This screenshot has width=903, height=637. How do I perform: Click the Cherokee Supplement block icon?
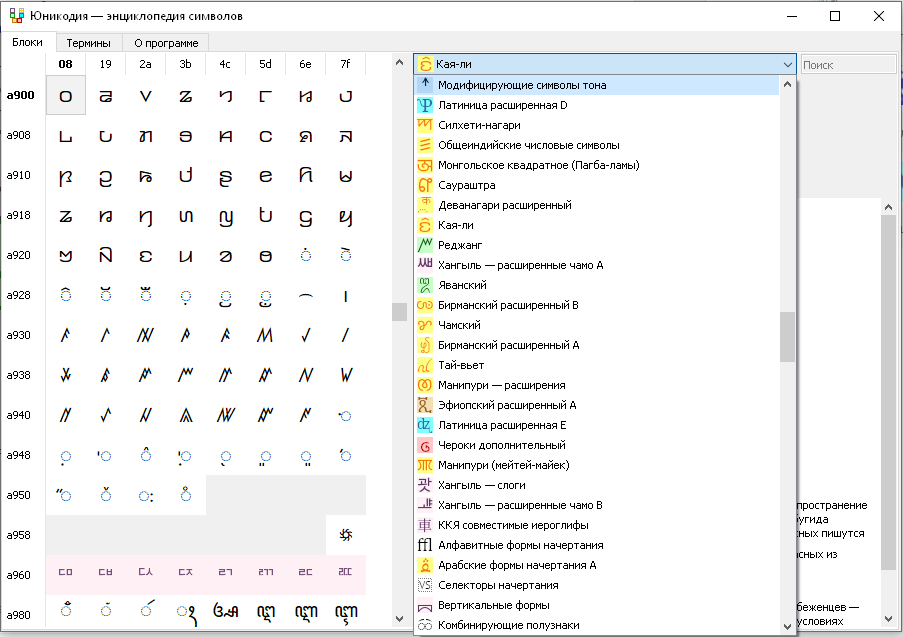(x=425, y=445)
